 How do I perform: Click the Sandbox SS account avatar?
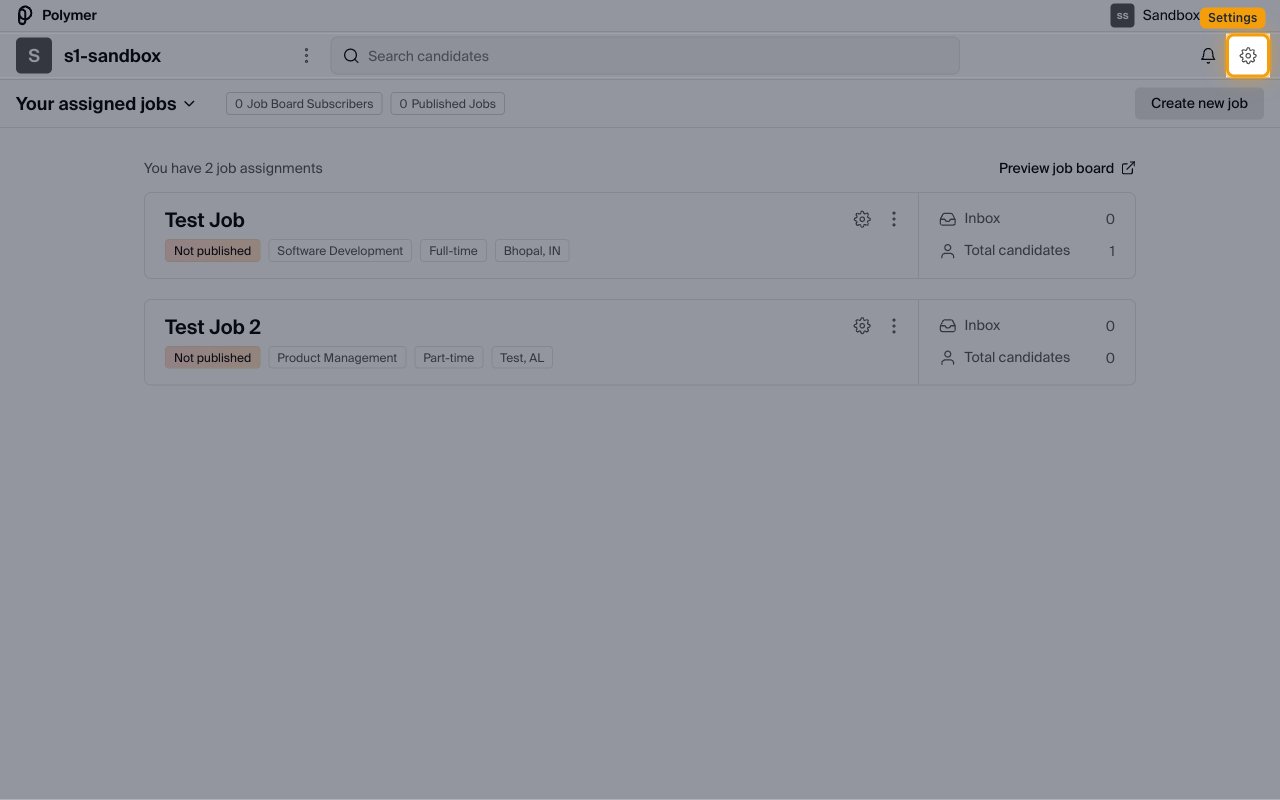click(1122, 15)
